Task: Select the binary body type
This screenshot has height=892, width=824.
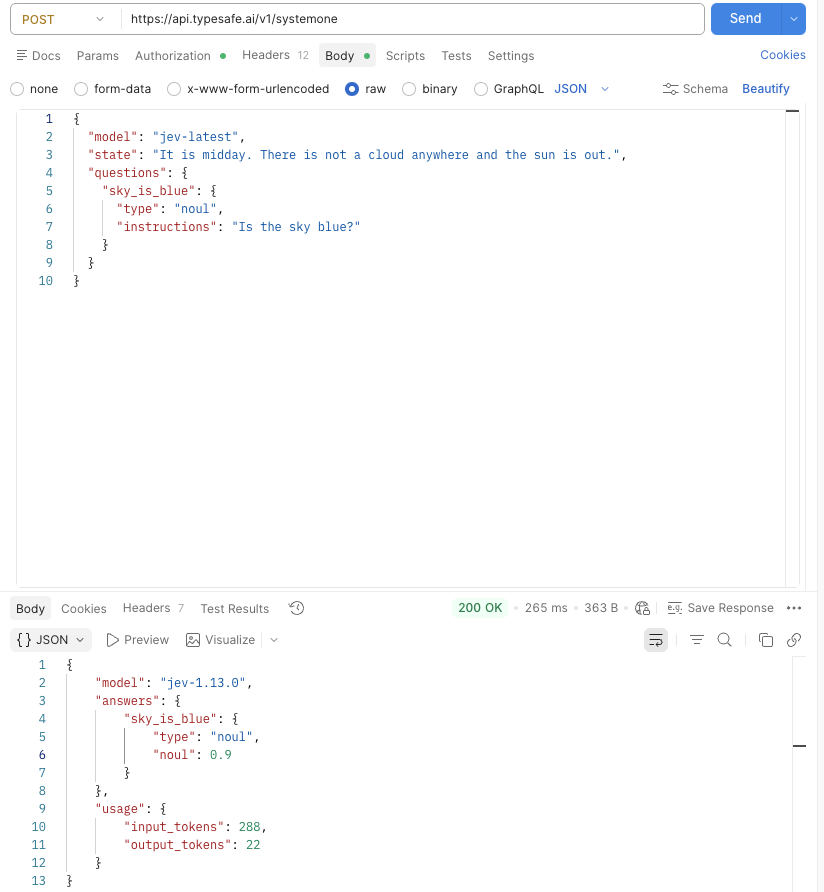Action: coord(409,89)
